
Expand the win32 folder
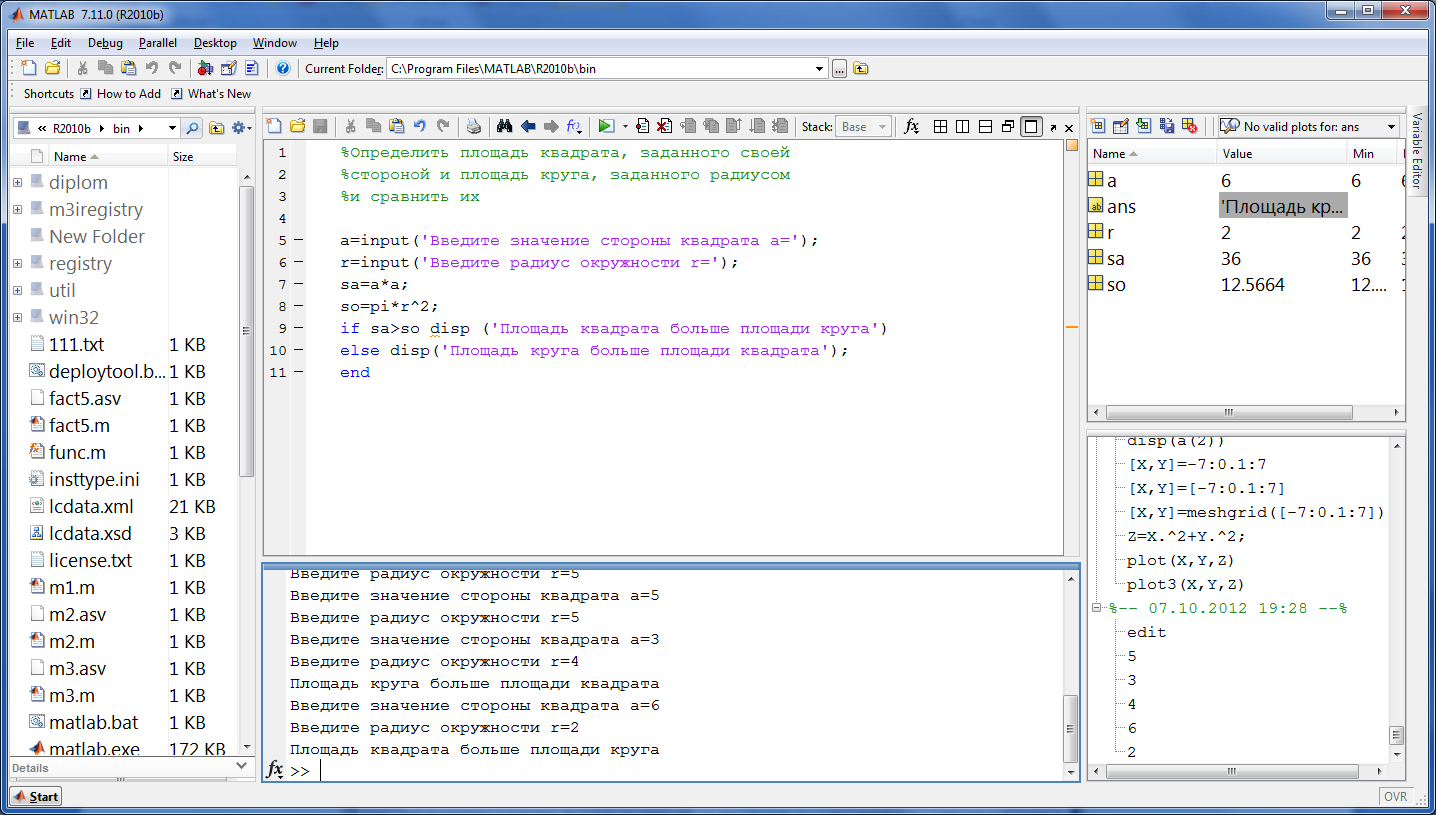point(18,317)
